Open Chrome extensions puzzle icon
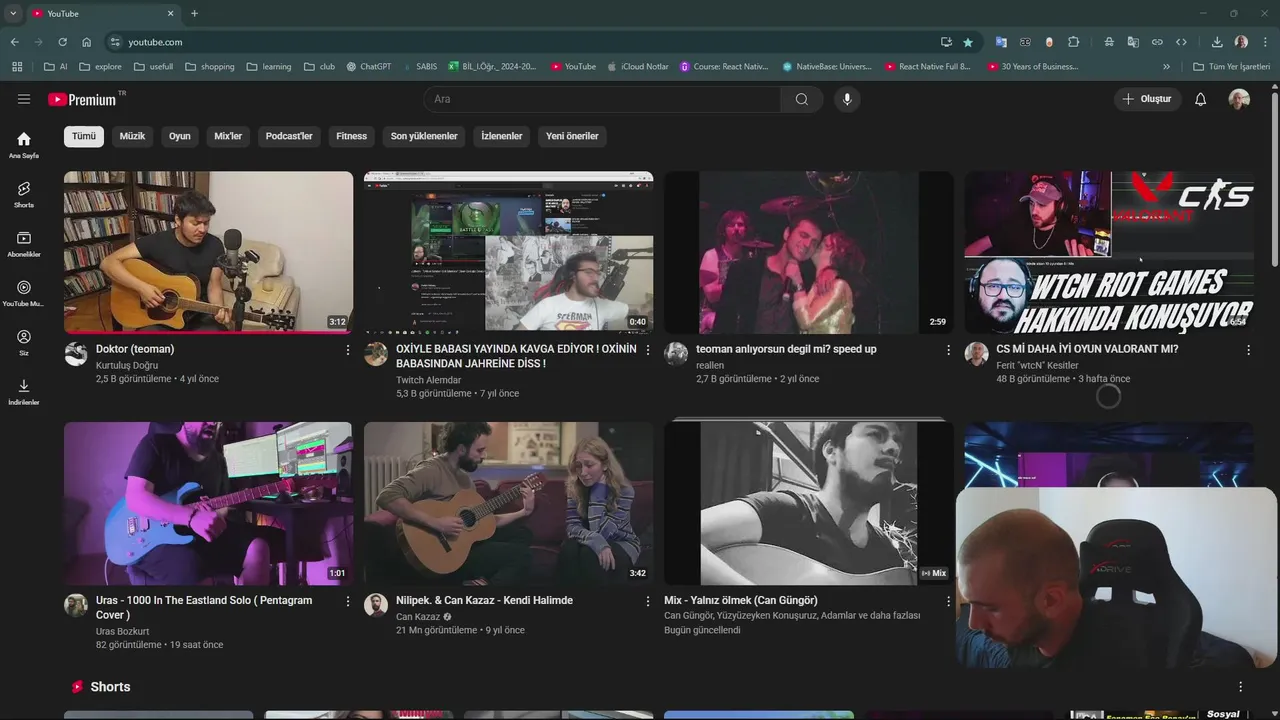This screenshot has width=1280, height=720. [x=1073, y=42]
